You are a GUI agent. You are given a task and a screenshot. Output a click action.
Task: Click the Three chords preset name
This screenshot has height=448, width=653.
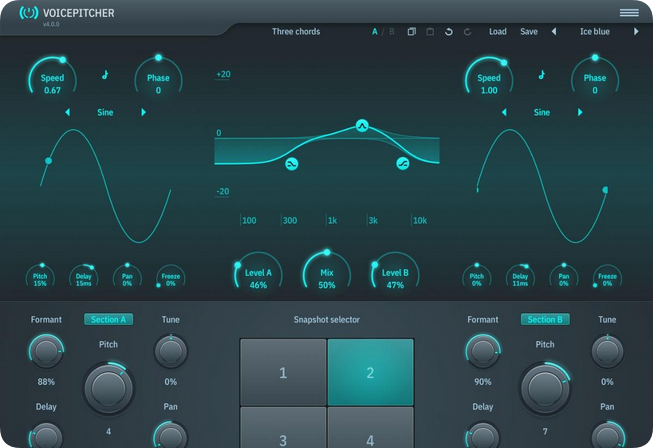pyautogui.click(x=296, y=32)
